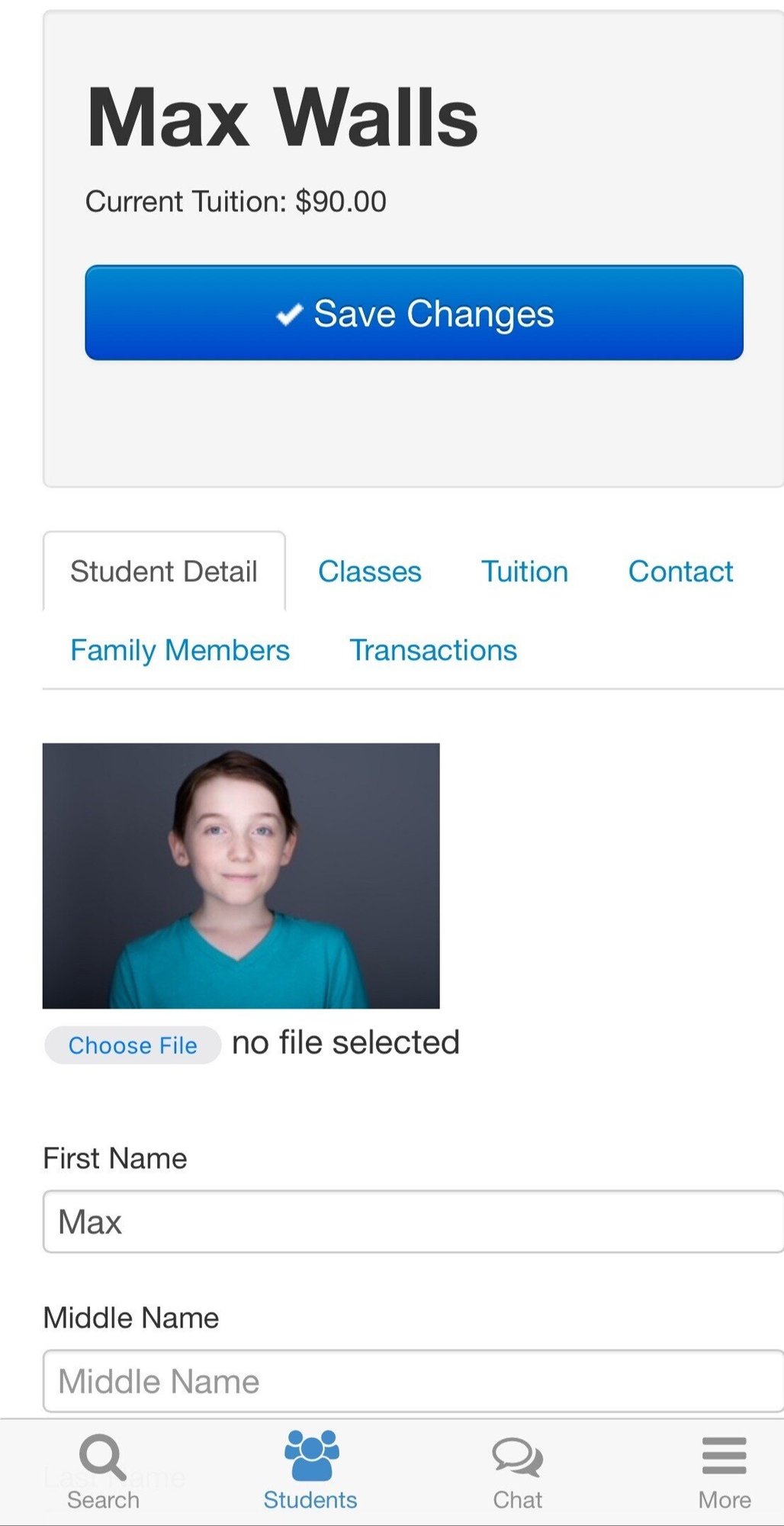784x1526 pixels.
Task: Open the Students group icon
Action: pyautogui.click(x=311, y=1455)
